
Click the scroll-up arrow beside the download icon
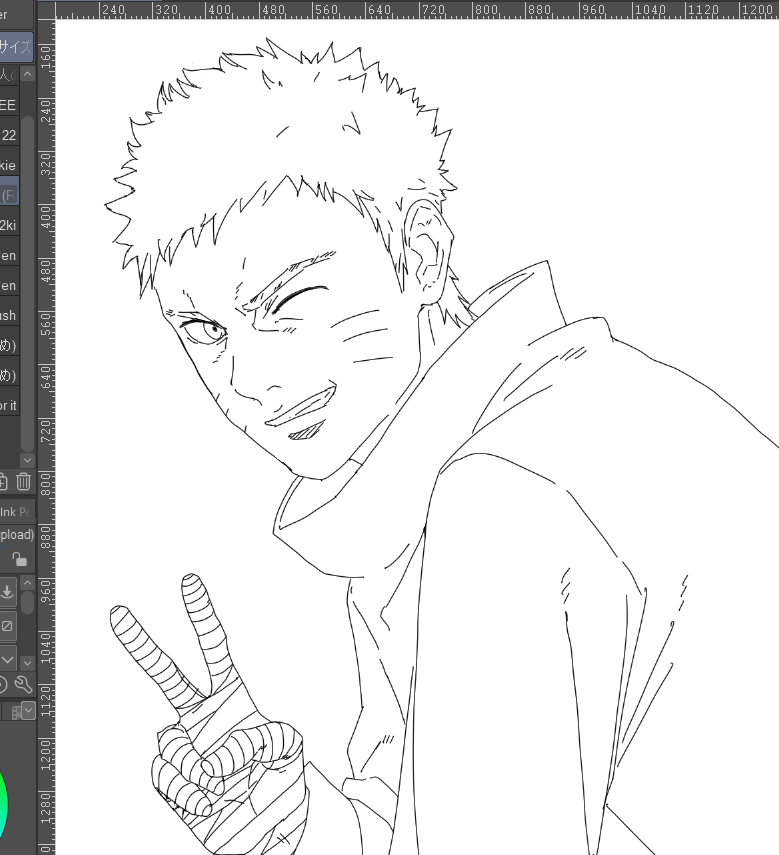click(27, 583)
